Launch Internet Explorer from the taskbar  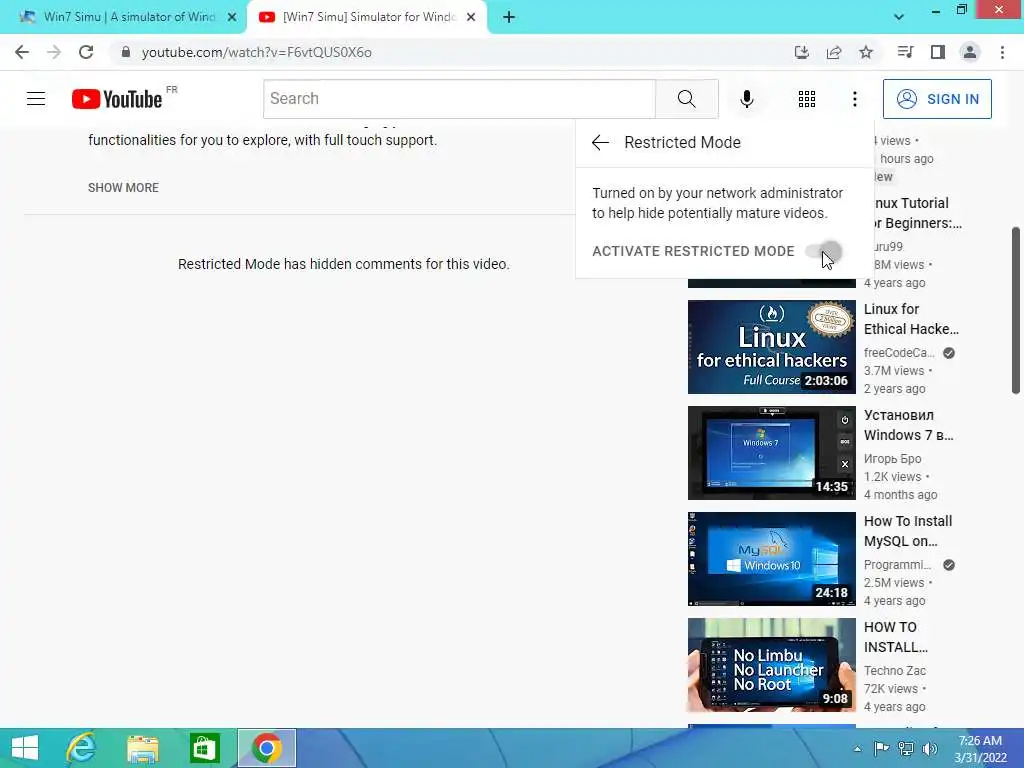click(81, 748)
